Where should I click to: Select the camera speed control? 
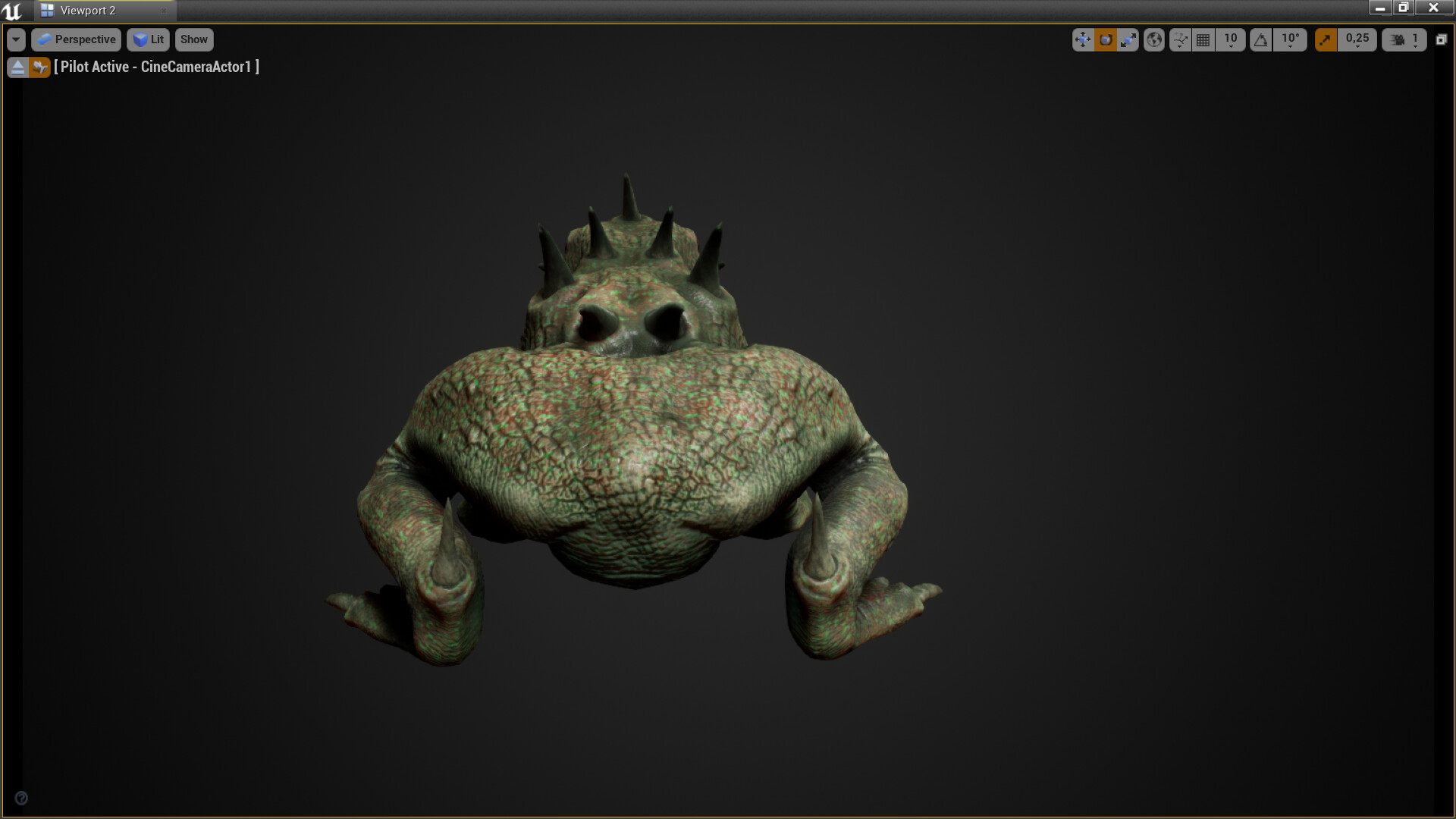(x=1399, y=39)
